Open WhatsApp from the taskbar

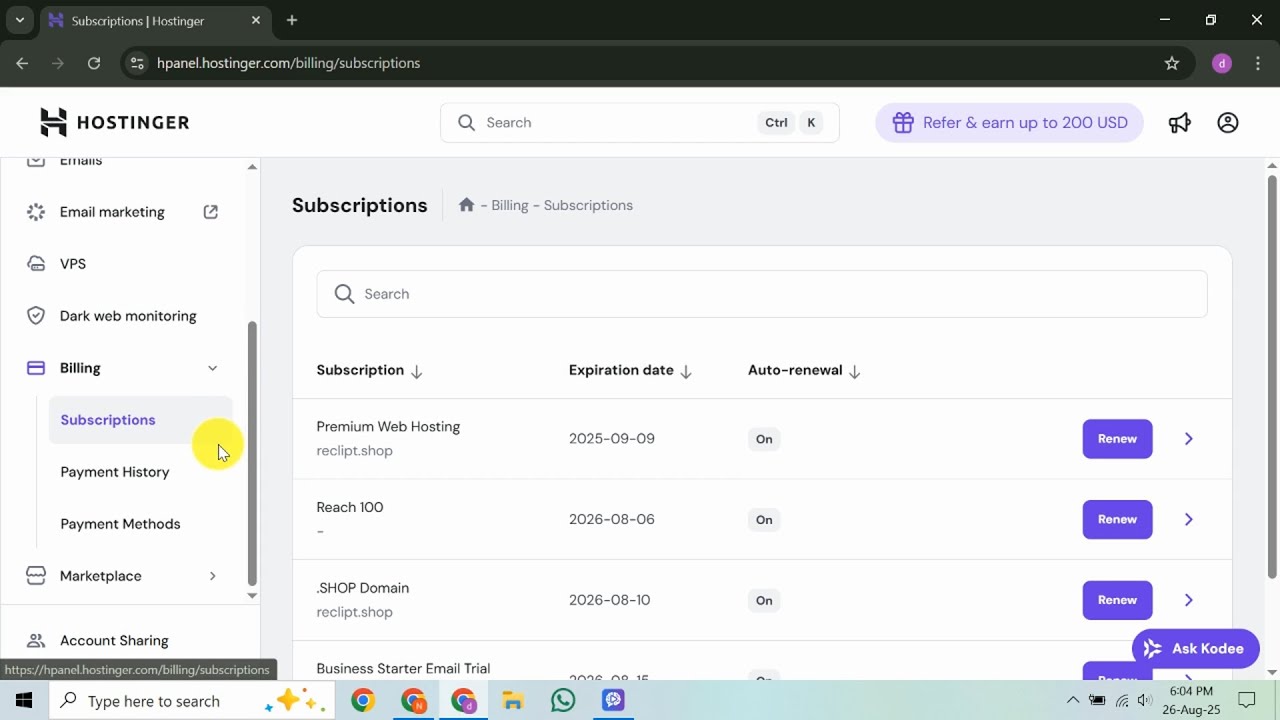[x=563, y=700]
